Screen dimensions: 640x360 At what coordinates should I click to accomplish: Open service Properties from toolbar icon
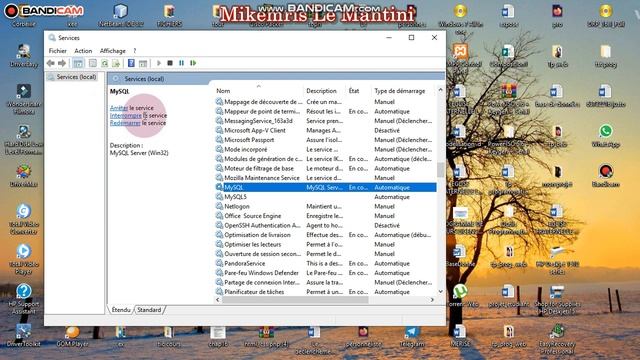click(93, 63)
